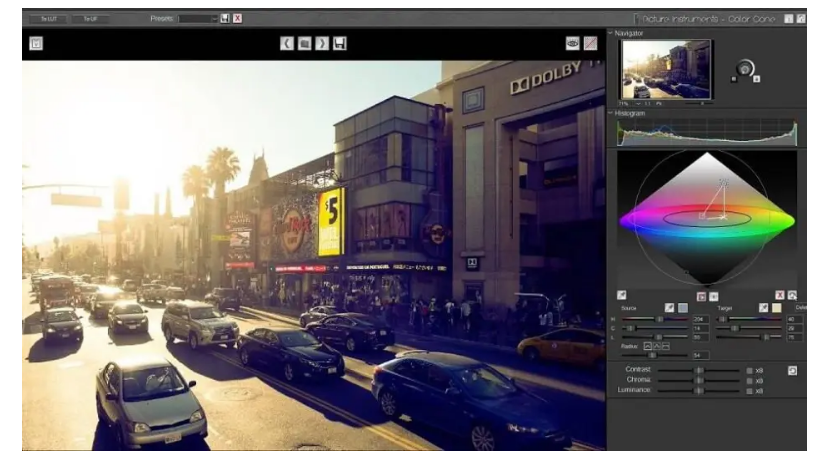Adjust the Target chroma slider
This screenshot has width=826, height=463.
click(749, 328)
